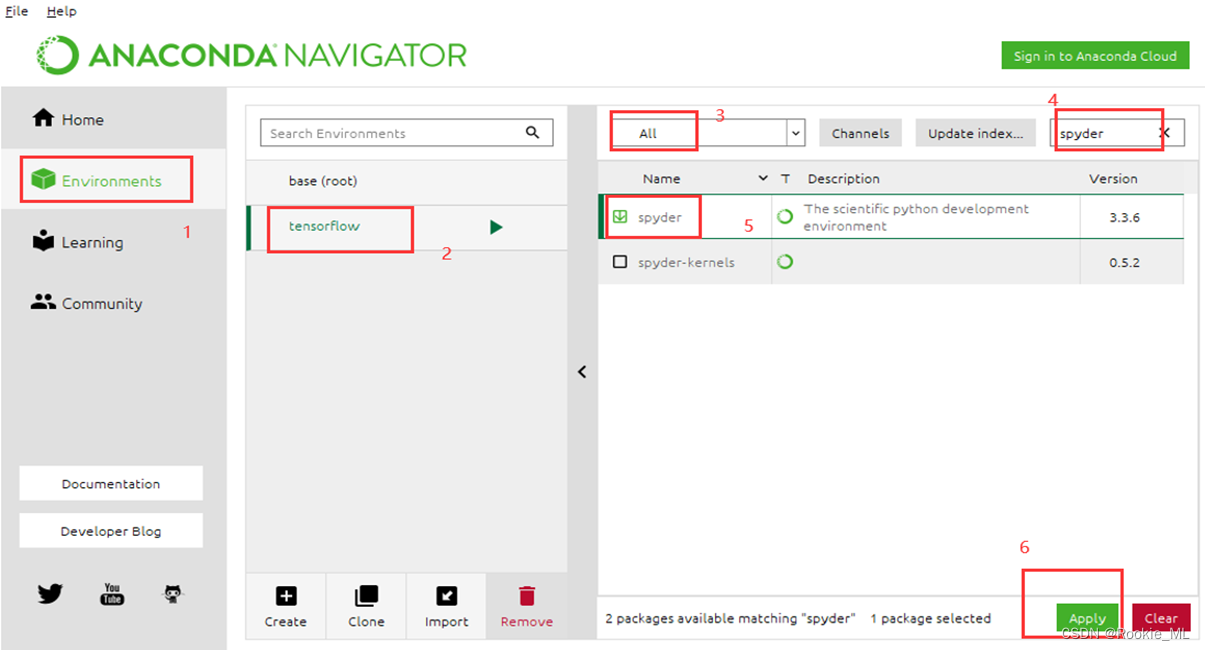
Task: Click the Description column header
Action: coord(843,178)
